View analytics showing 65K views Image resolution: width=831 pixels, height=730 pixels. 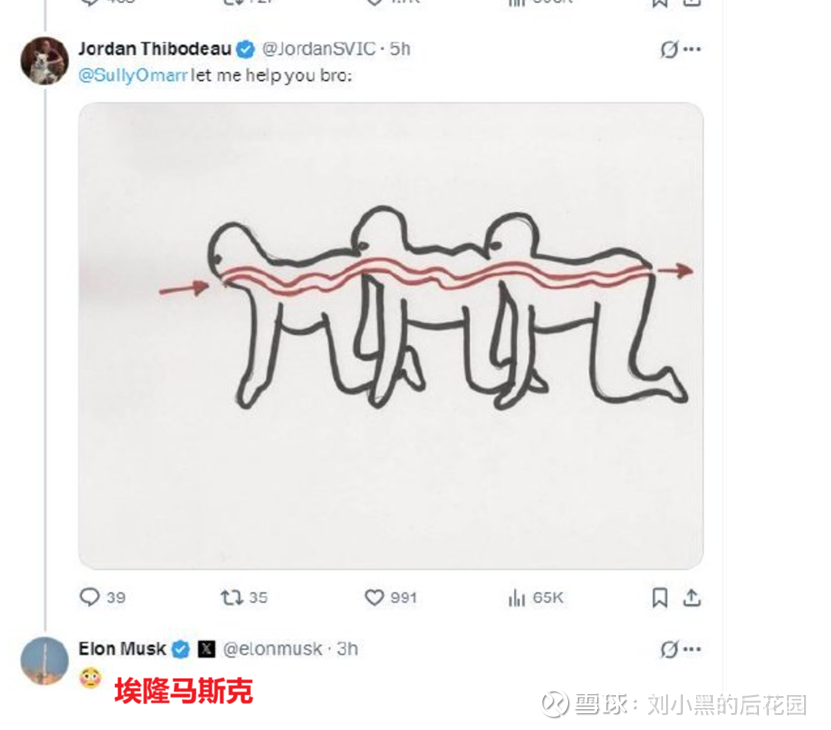tap(516, 598)
